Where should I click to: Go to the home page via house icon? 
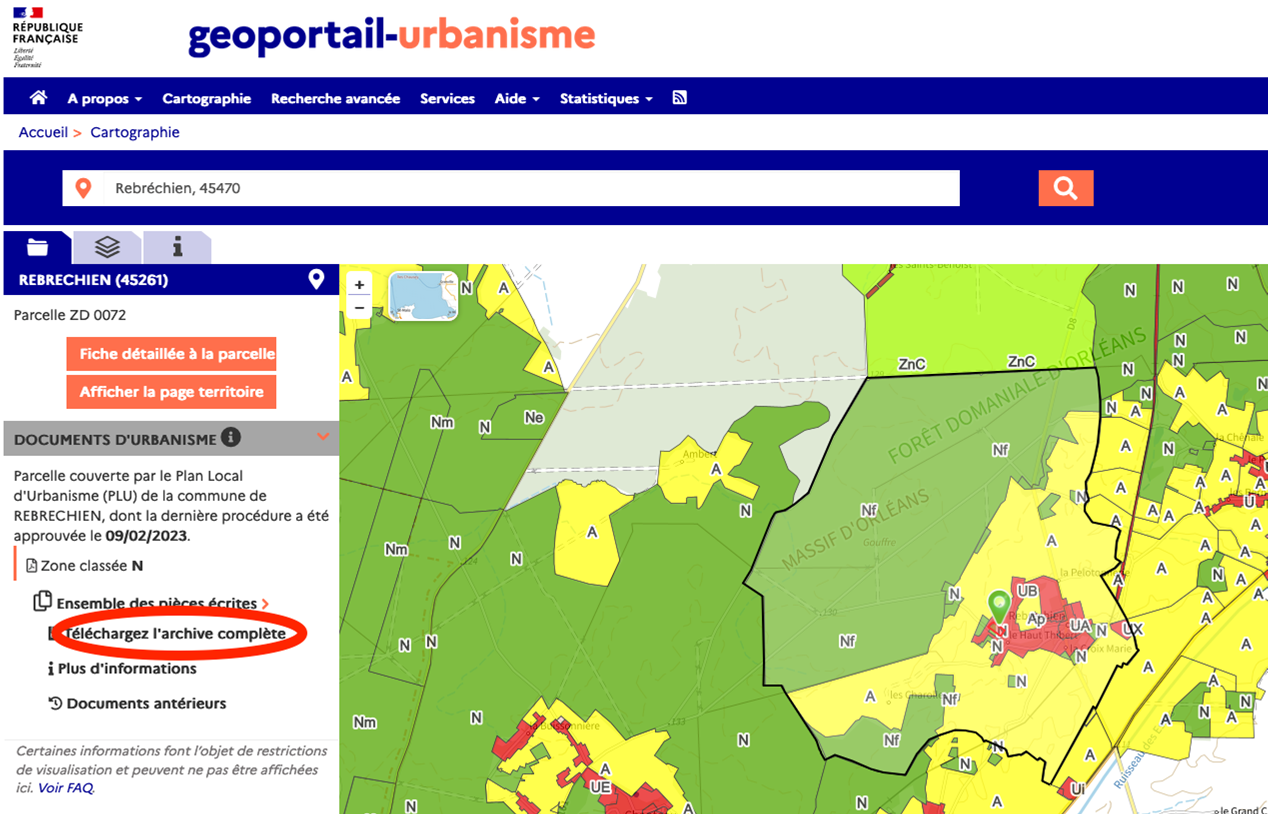tap(39, 98)
